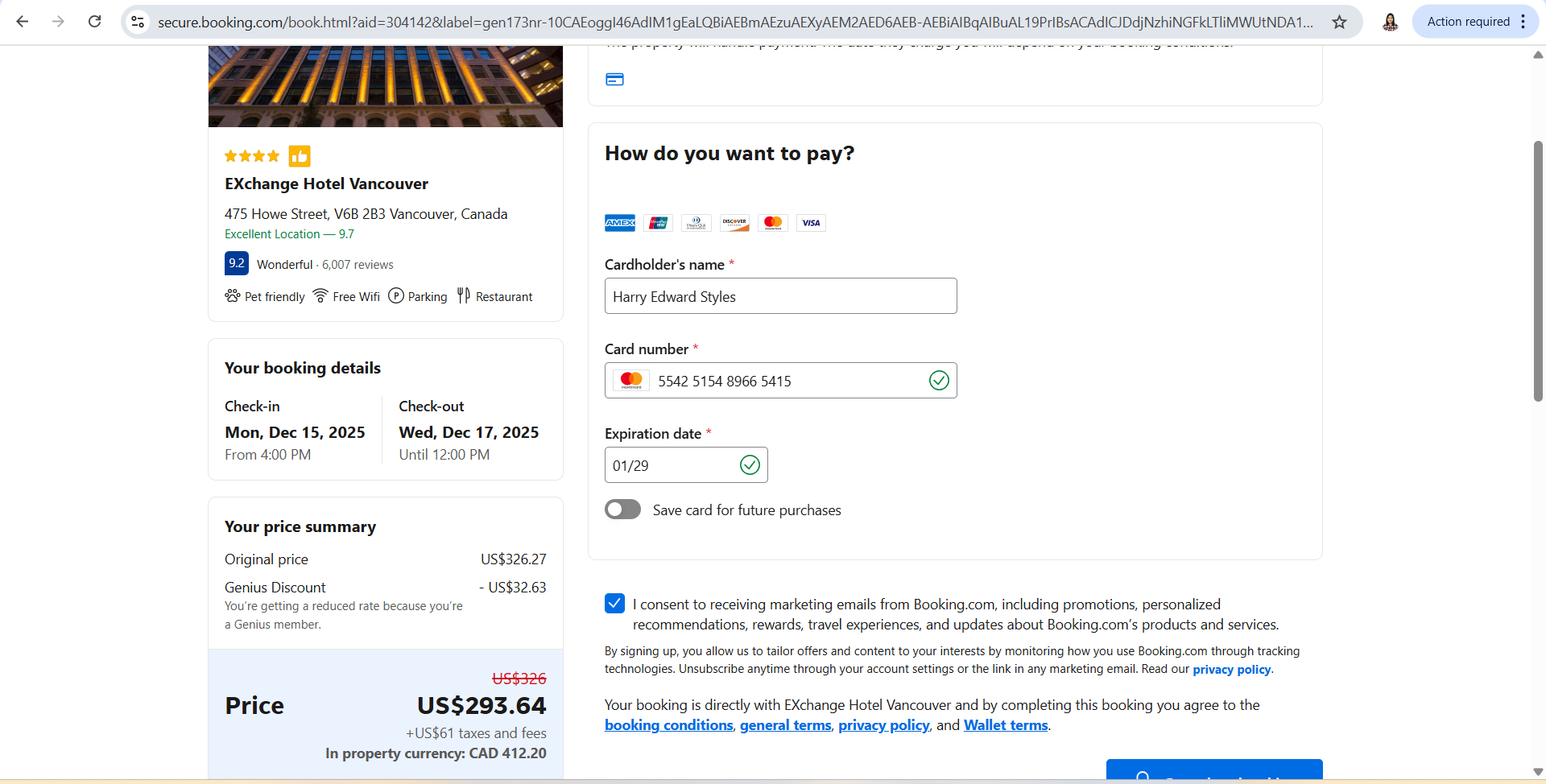This screenshot has width=1546, height=784.
Task: Click the blue complete booking button
Action: pos(1214,770)
